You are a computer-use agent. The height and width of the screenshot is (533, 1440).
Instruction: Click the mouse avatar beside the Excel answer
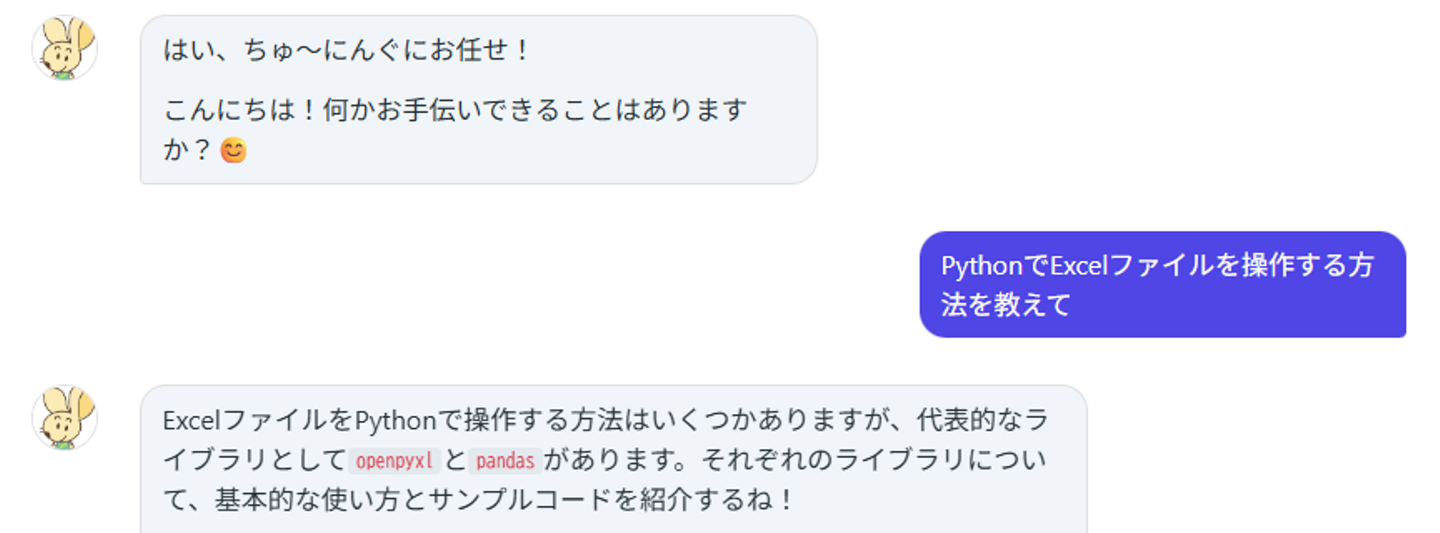tap(65, 418)
